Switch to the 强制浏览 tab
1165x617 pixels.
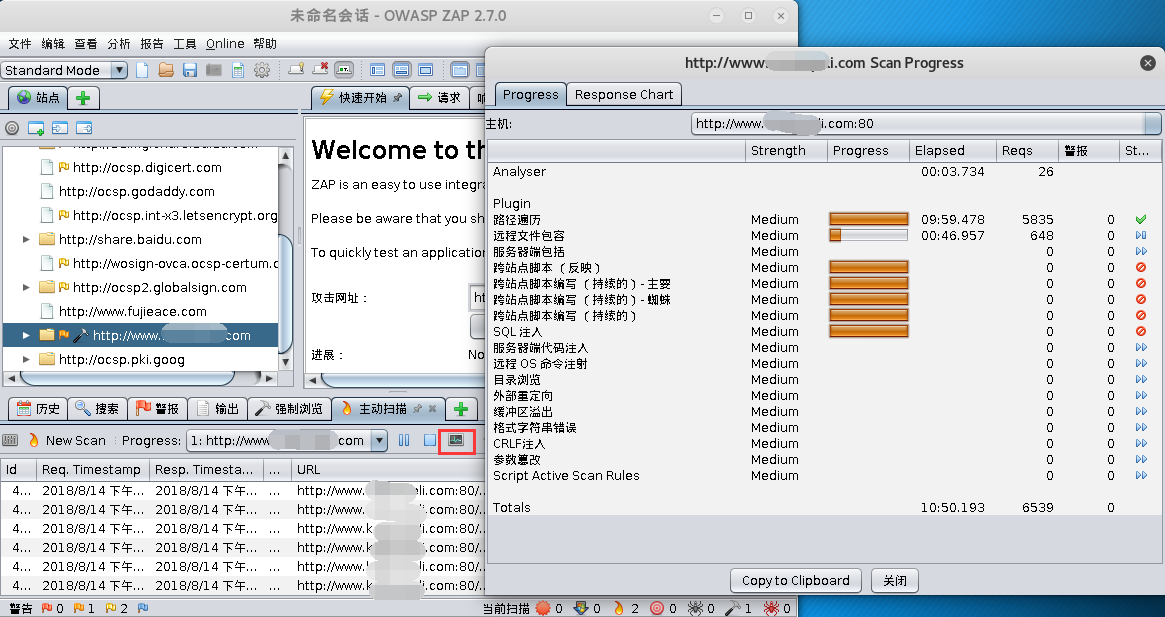coord(289,408)
